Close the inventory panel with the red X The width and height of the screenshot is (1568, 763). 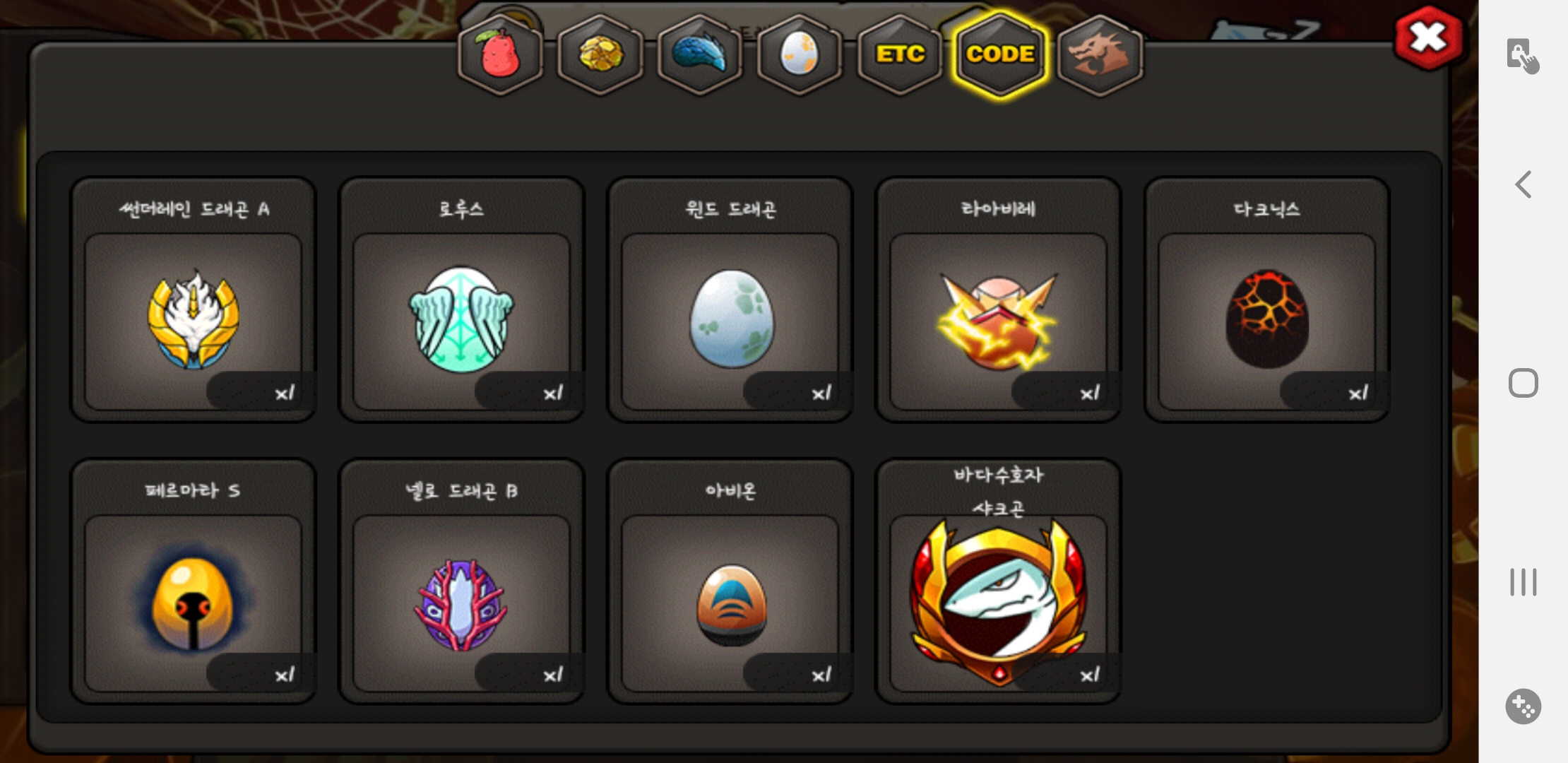1428,37
